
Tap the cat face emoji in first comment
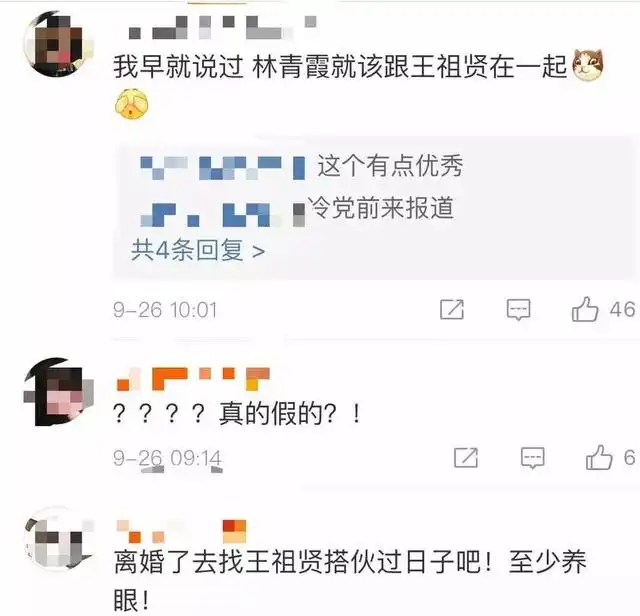coord(588,65)
